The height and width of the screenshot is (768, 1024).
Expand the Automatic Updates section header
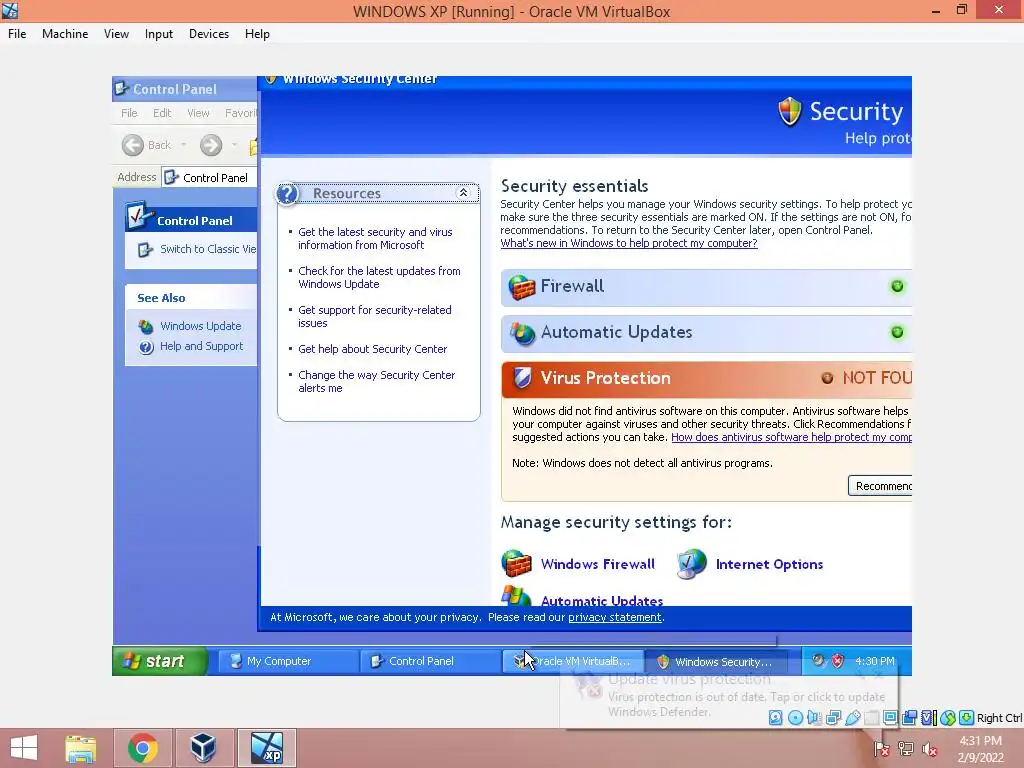point(706,332)
